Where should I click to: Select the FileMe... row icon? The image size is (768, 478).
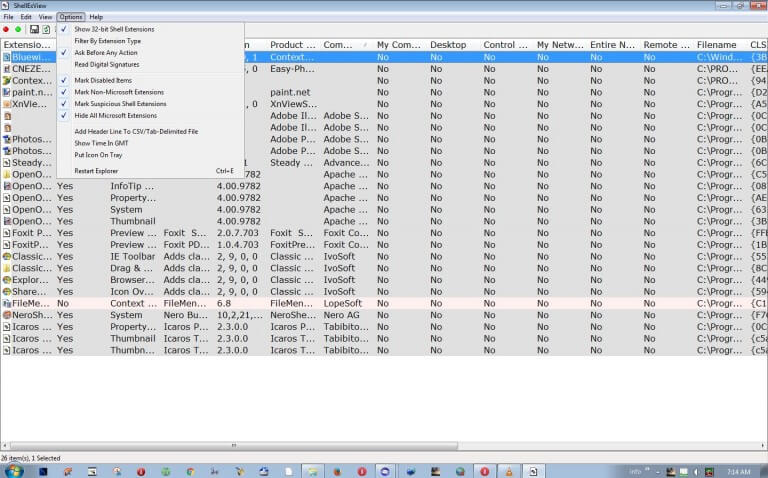[7, 304]
